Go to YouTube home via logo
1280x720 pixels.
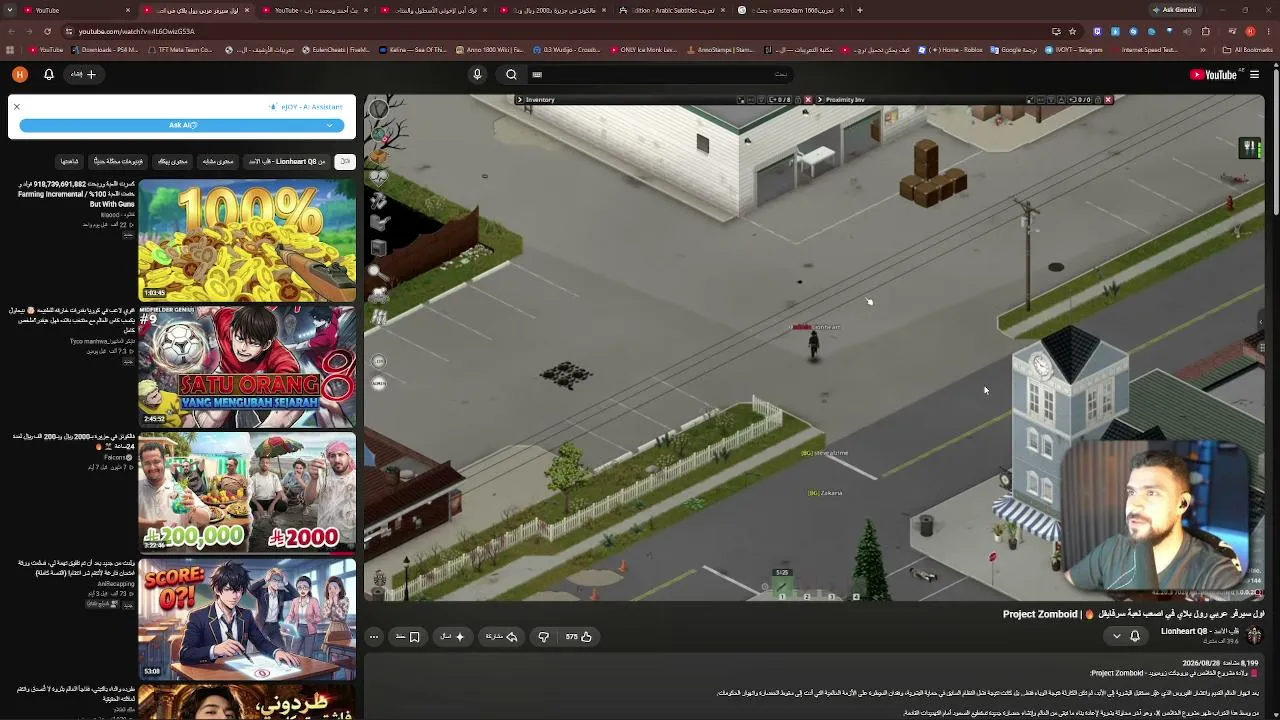(x=1214, y=74)
